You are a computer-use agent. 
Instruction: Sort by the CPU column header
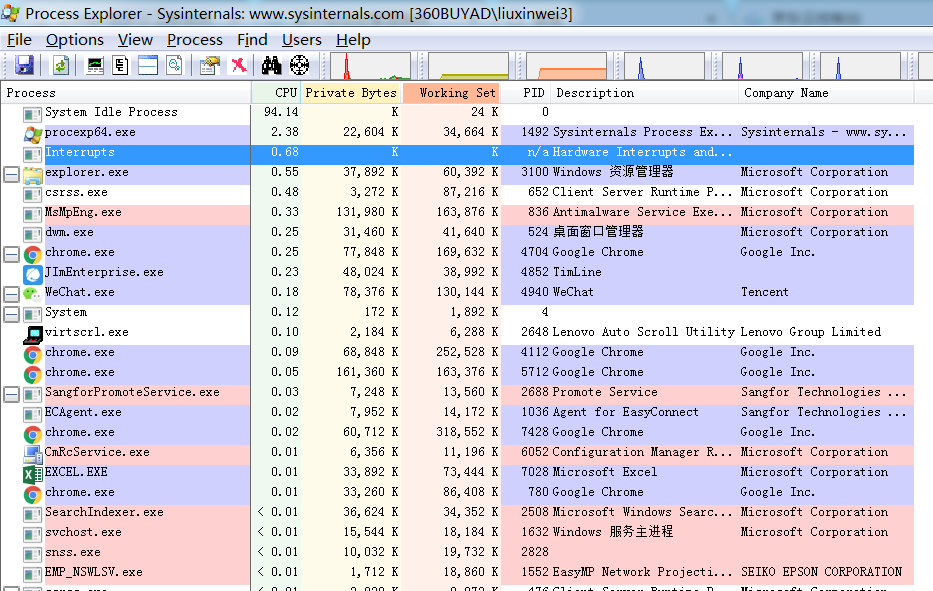[x=276, y=93]
